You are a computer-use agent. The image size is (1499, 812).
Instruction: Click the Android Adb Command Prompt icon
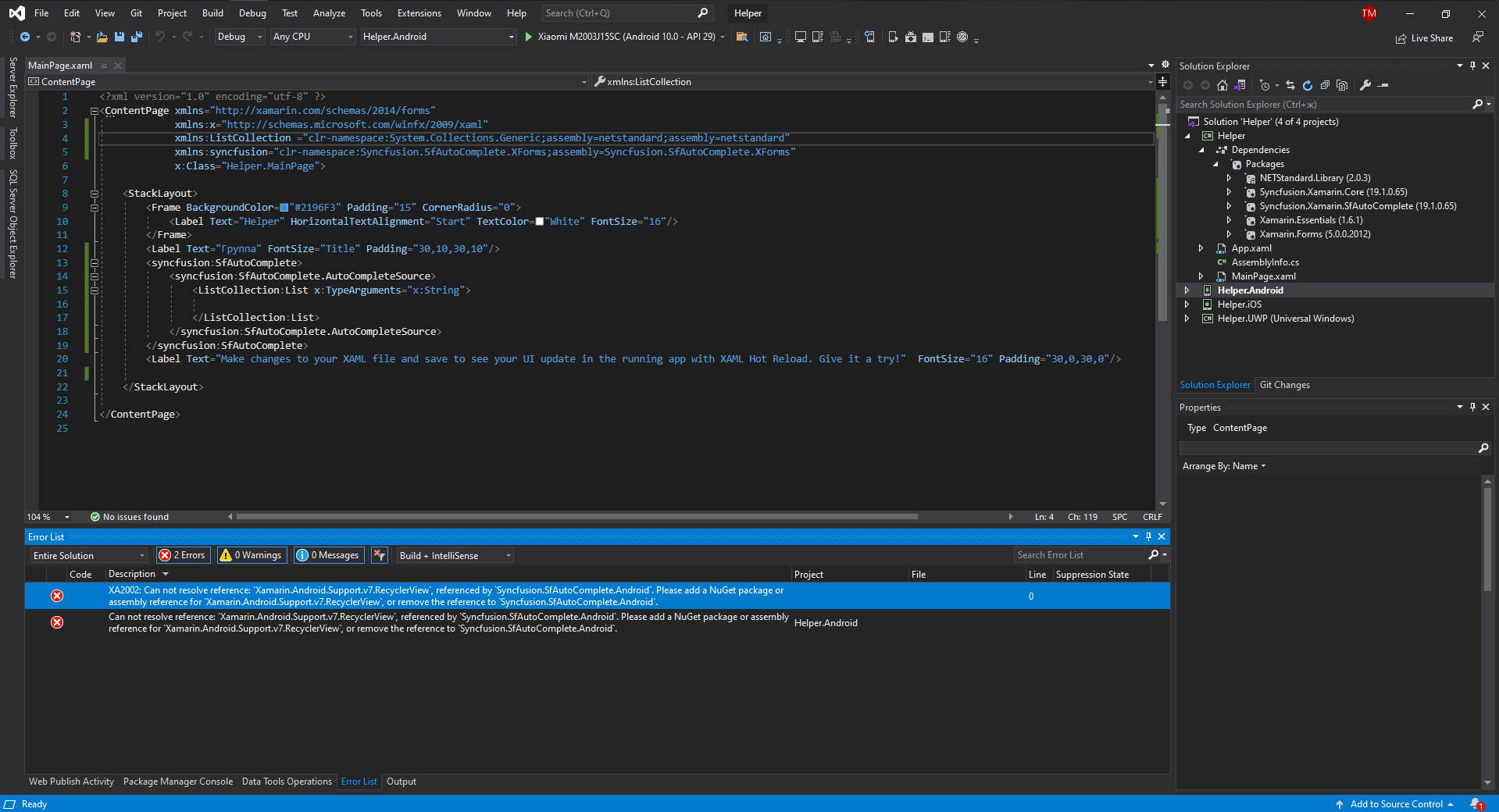(928, 37)
